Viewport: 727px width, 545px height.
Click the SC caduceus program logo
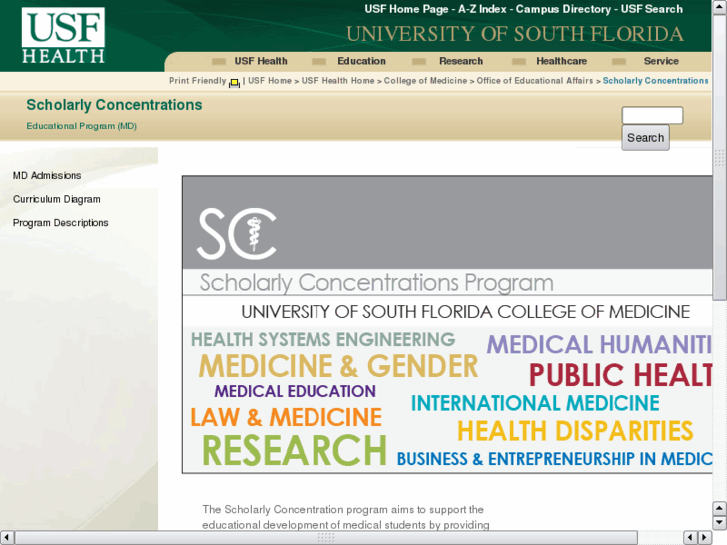[x=236, y=233]
